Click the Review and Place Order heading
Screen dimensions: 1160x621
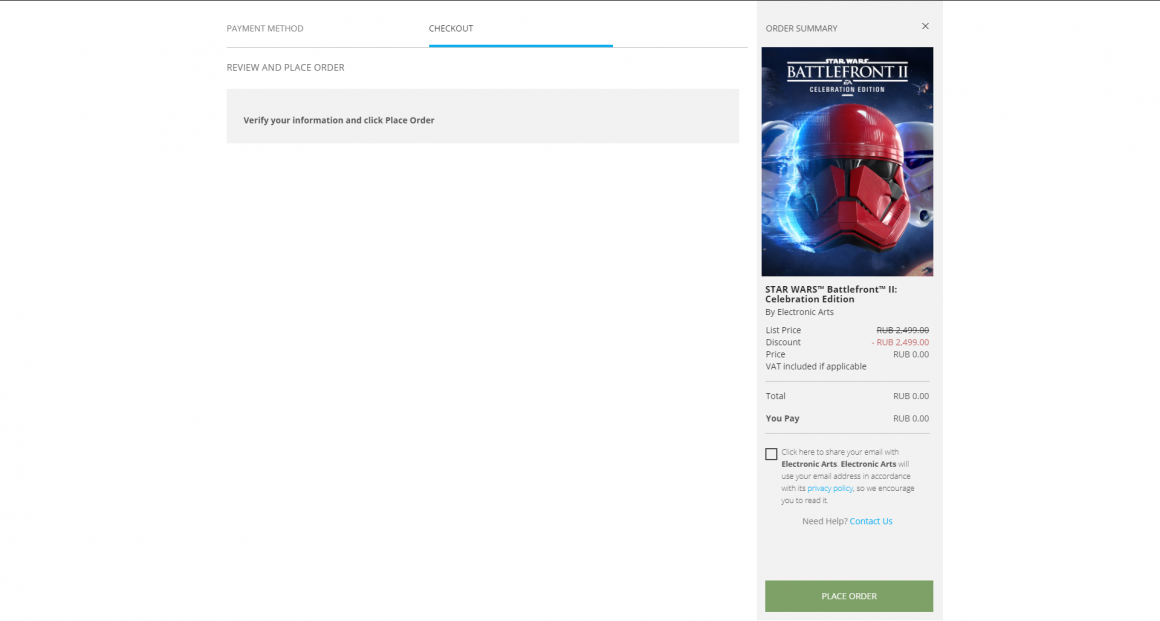coord(285,68)
